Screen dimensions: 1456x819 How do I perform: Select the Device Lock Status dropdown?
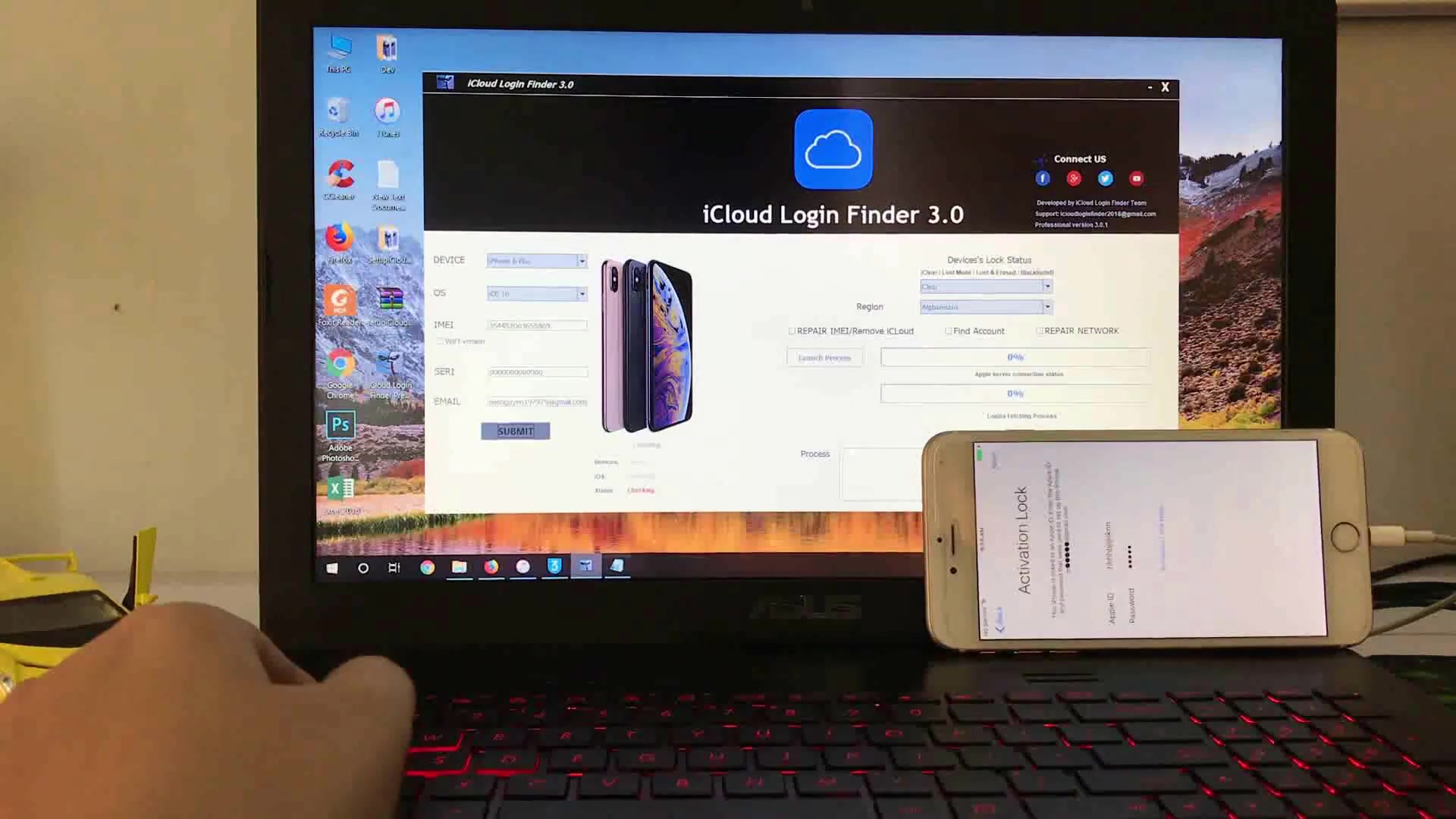click(x=984, y=287)
